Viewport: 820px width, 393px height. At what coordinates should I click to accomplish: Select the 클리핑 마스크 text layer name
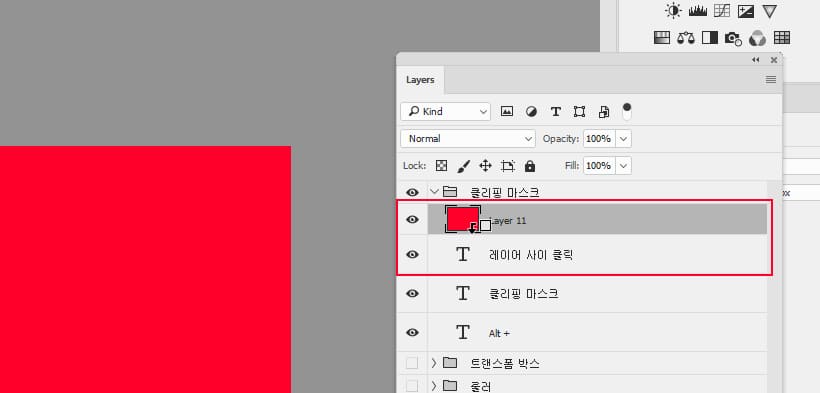523,294
